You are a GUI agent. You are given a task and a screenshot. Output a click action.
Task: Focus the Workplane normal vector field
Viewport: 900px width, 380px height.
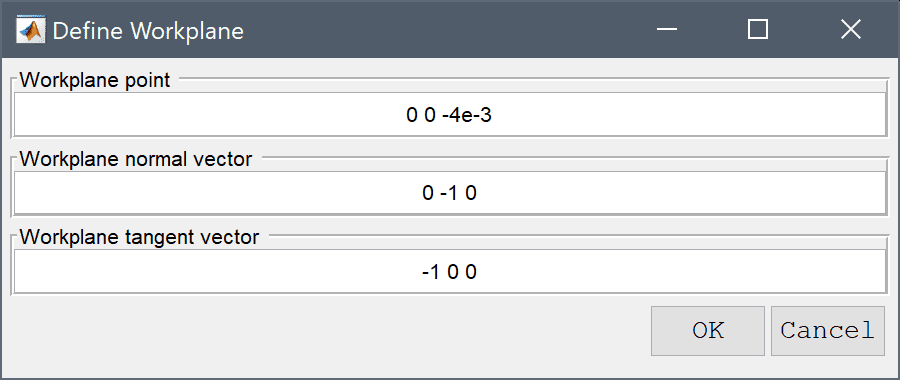(x=450, y=193)
